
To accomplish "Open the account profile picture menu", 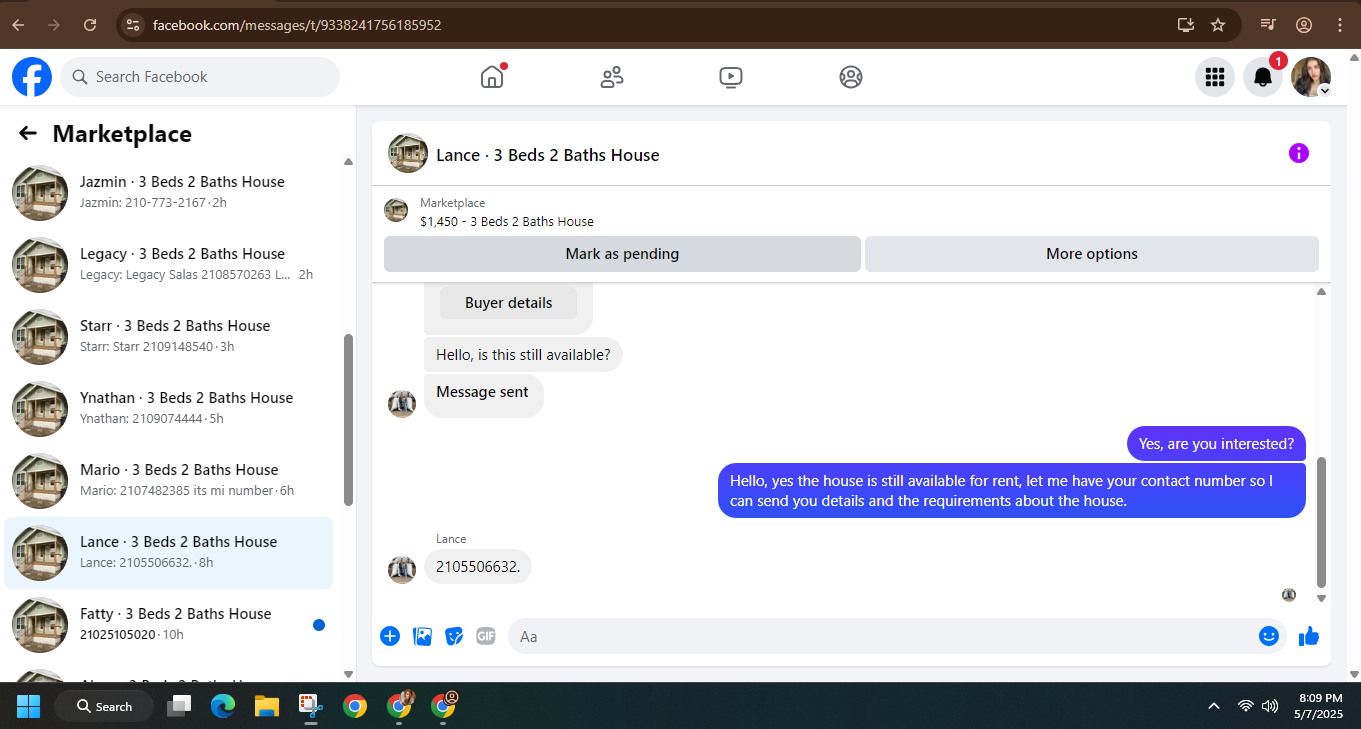I will coord(1311,77).
